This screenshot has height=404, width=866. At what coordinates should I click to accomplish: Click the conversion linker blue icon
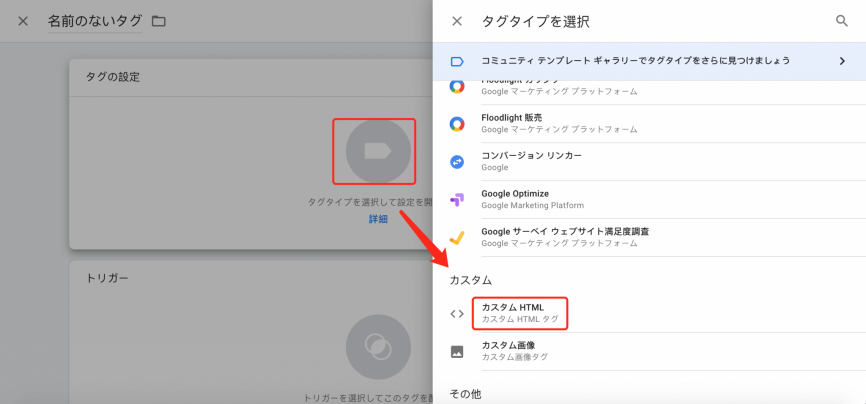(457, 162)
